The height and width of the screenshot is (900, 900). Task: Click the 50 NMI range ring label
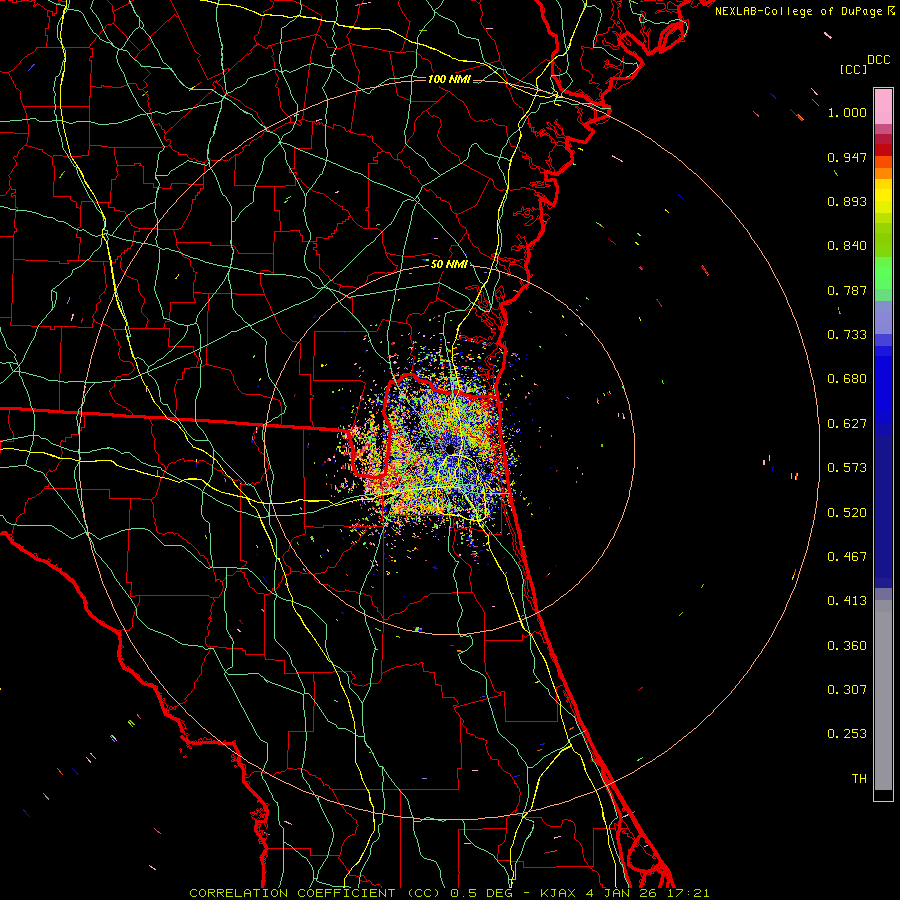449,265
